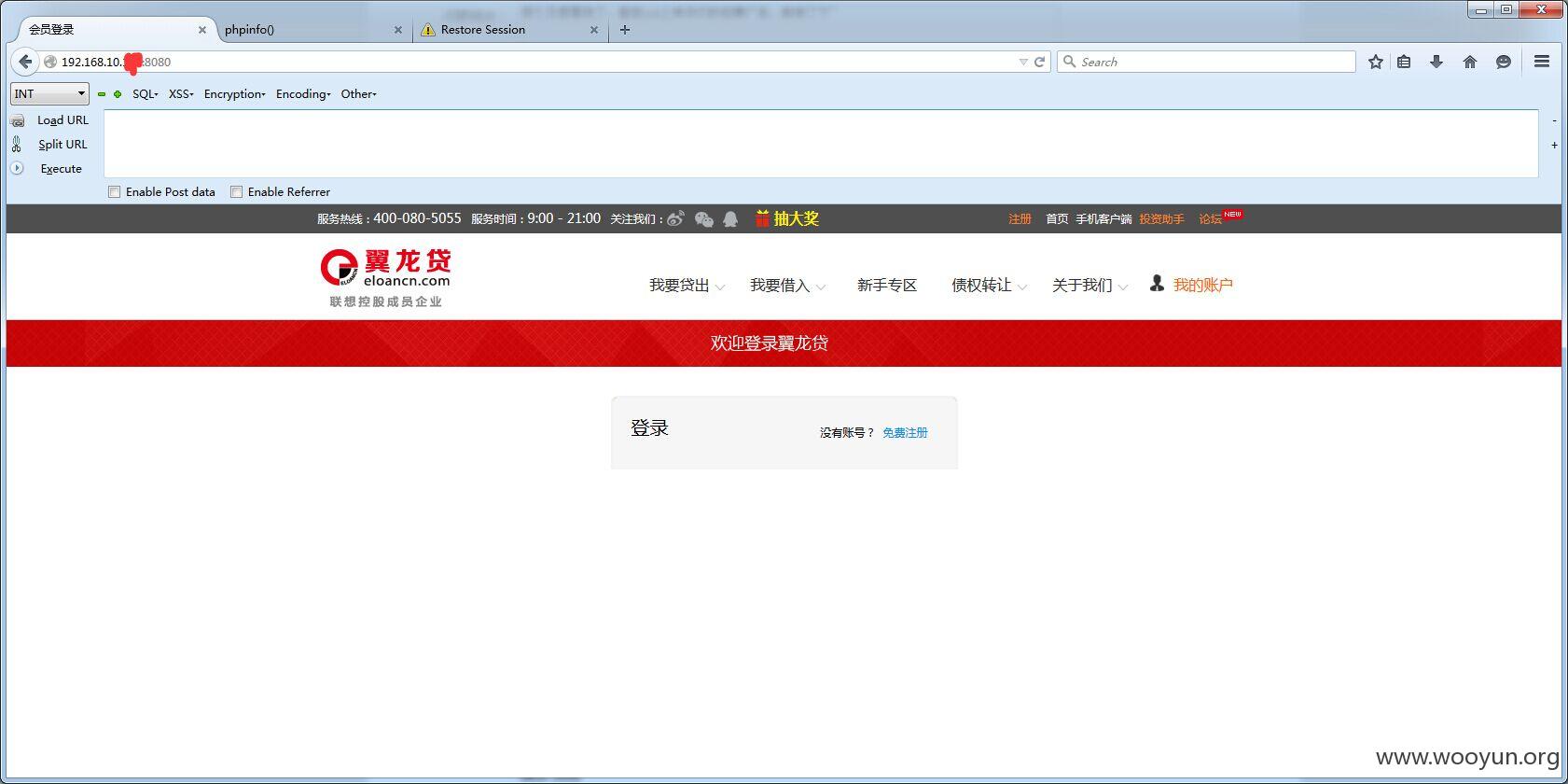The width and height of the screenshot is (1568, 784).
Task: Go back with the browser back arrow
Action: (25, 62)
